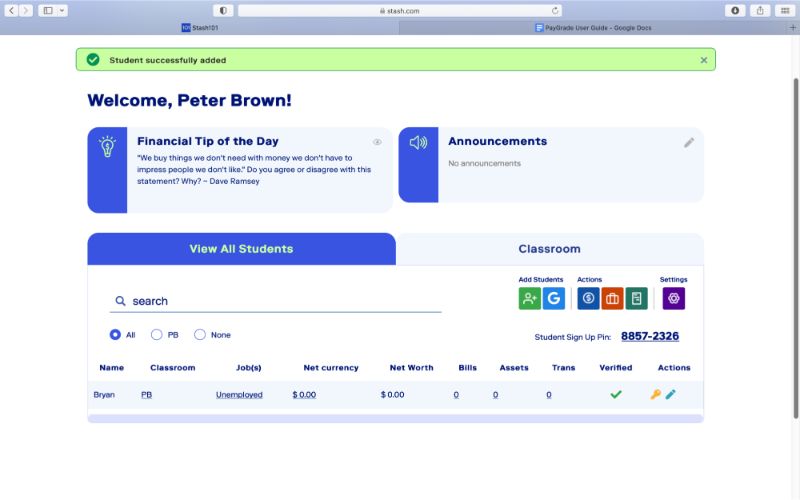Open the dollar sign currency action

point(588,298)
